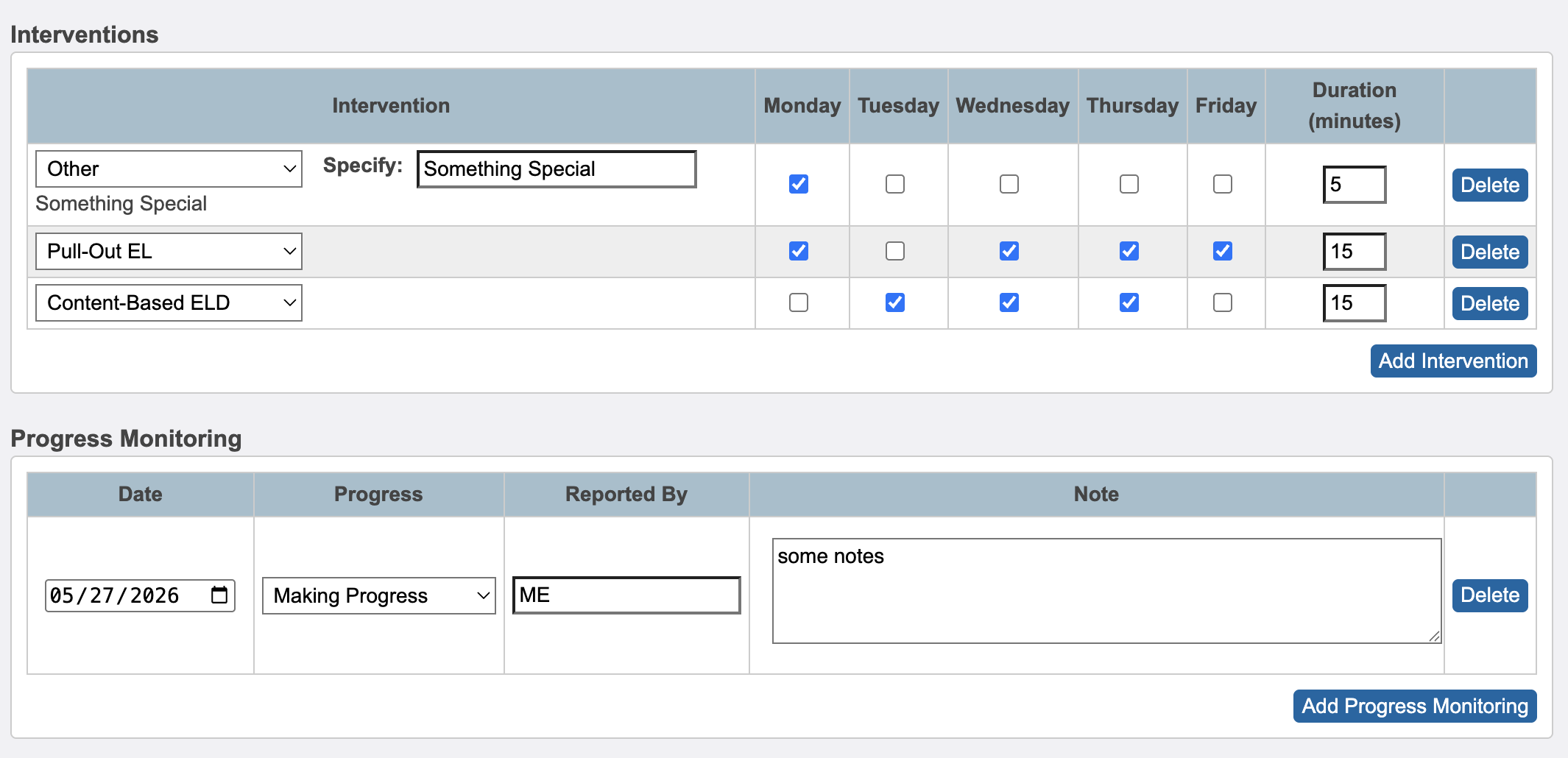Image resolution: width=1568 pixels, height=758 pixels.
Task: Check Thursday for the Other intervention row
Action: (1129, 184)
